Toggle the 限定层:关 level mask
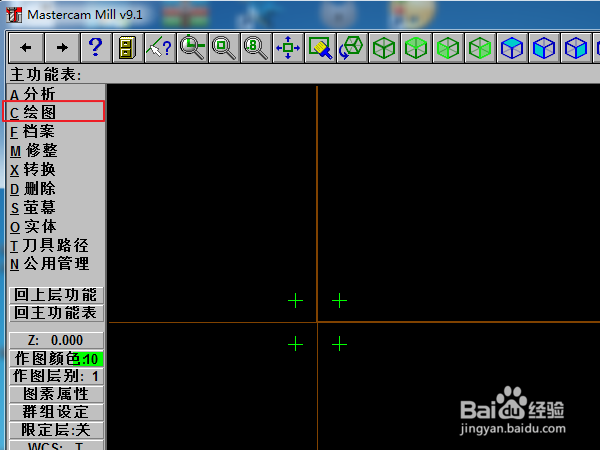This screenshot has width=600, height=450. pos(56,430)
